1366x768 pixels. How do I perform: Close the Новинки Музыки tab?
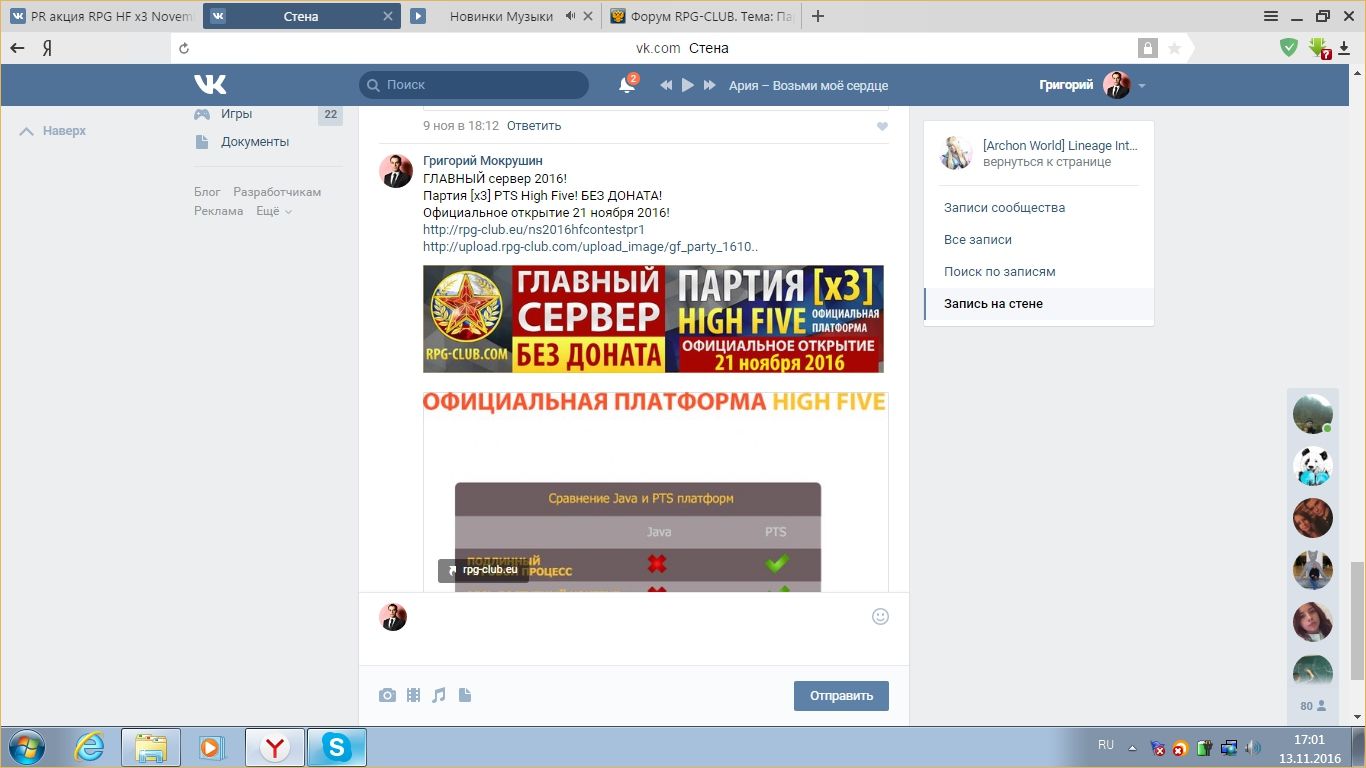(x=587, y=16)
